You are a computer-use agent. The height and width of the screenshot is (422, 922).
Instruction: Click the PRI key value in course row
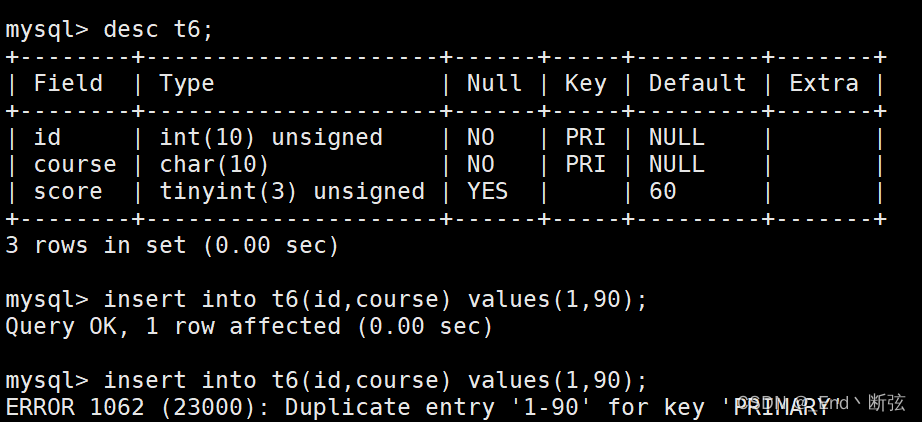585,164
